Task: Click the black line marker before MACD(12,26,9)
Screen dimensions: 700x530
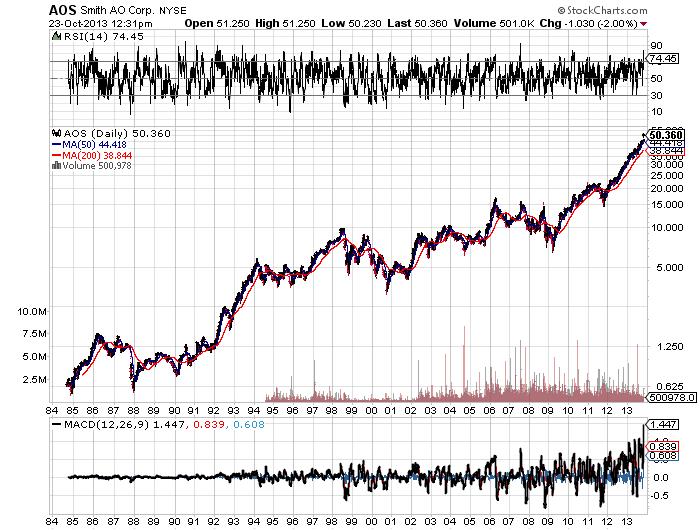Action: [x=56, y=424]
